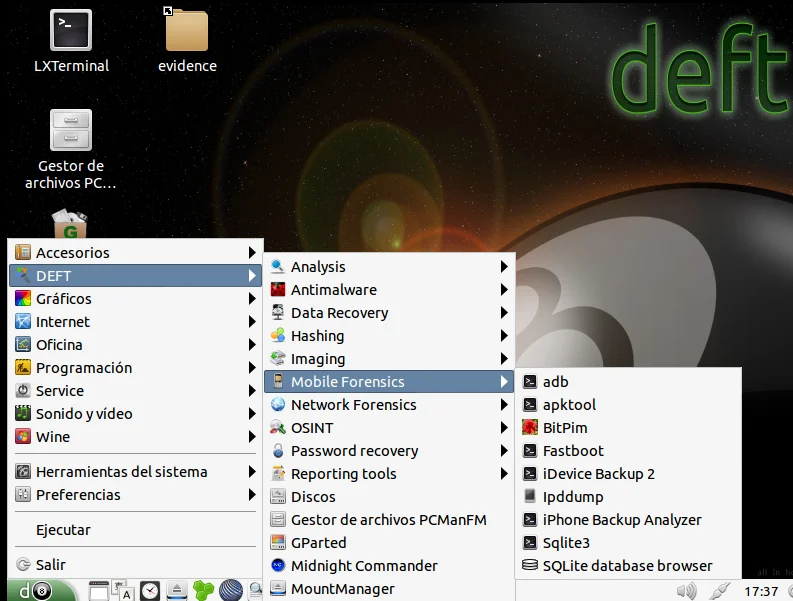Click the Password recovery padlock icon

click(278, 450)
